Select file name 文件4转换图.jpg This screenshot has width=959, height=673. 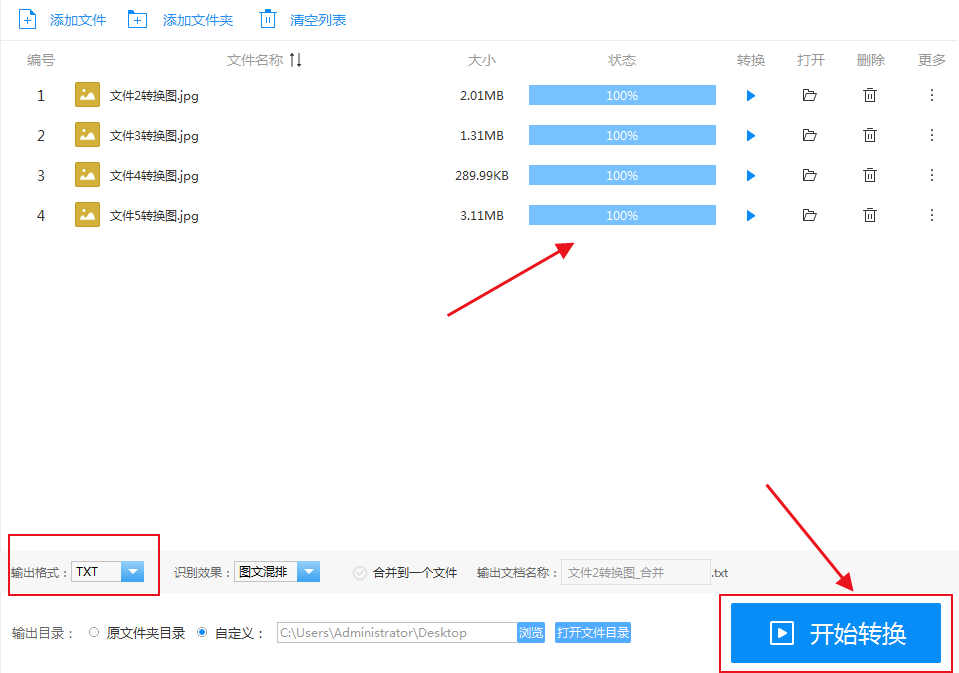pos(154,176)
